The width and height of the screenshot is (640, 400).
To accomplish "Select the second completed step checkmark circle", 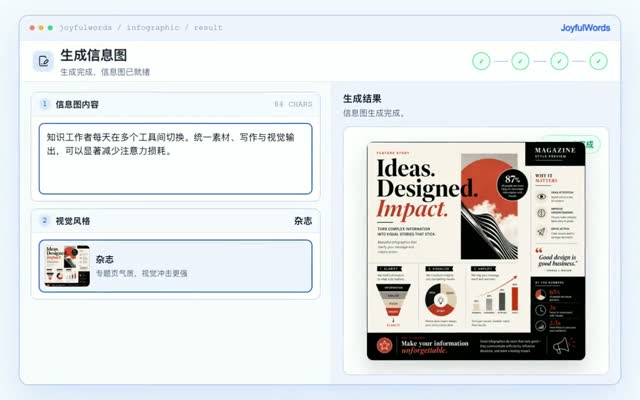I will 520,61.
